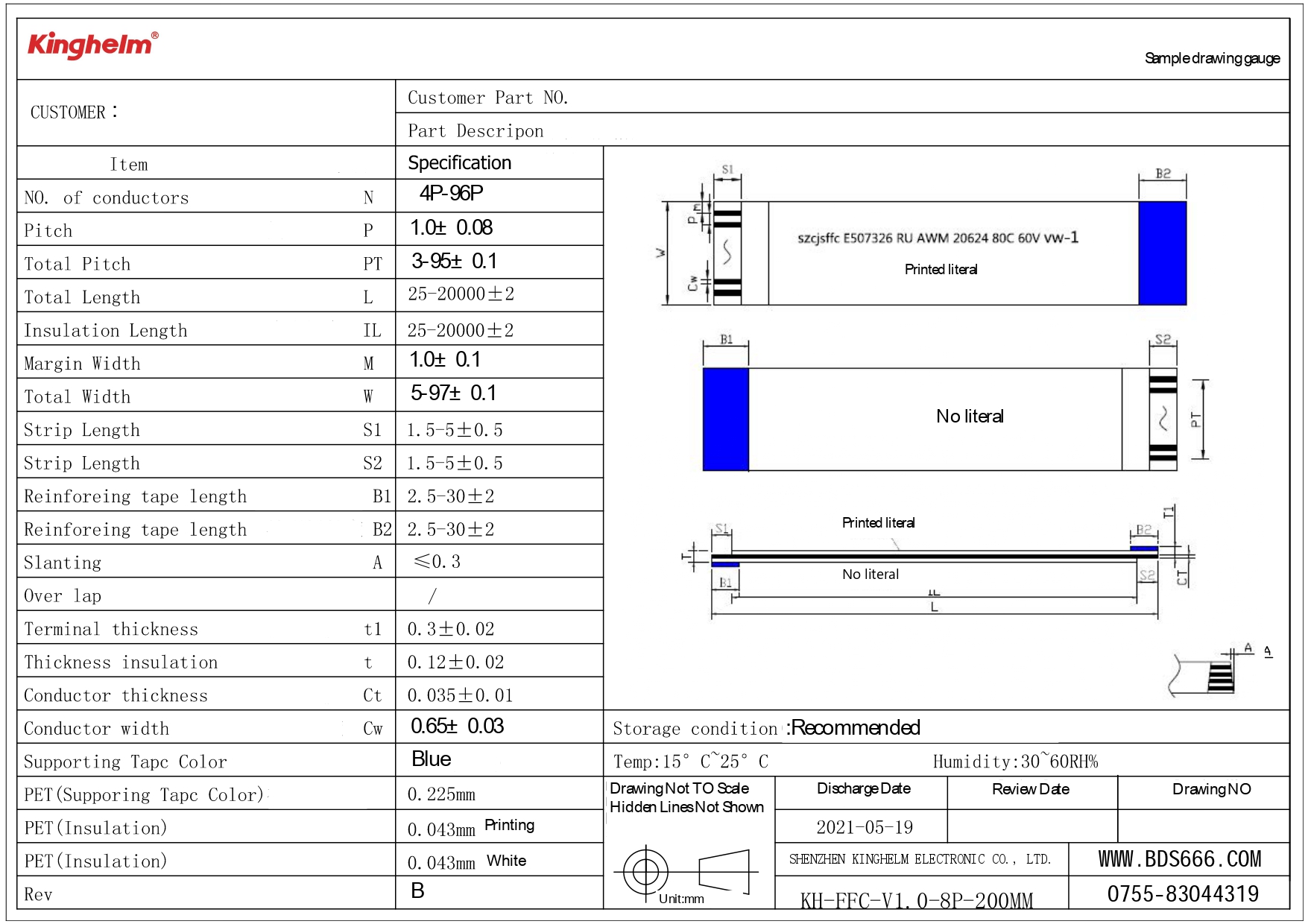This screenshot has width=1308, height=924.
Task: Click the 'Unit:mm' label
Action: (x=681, y=899)
